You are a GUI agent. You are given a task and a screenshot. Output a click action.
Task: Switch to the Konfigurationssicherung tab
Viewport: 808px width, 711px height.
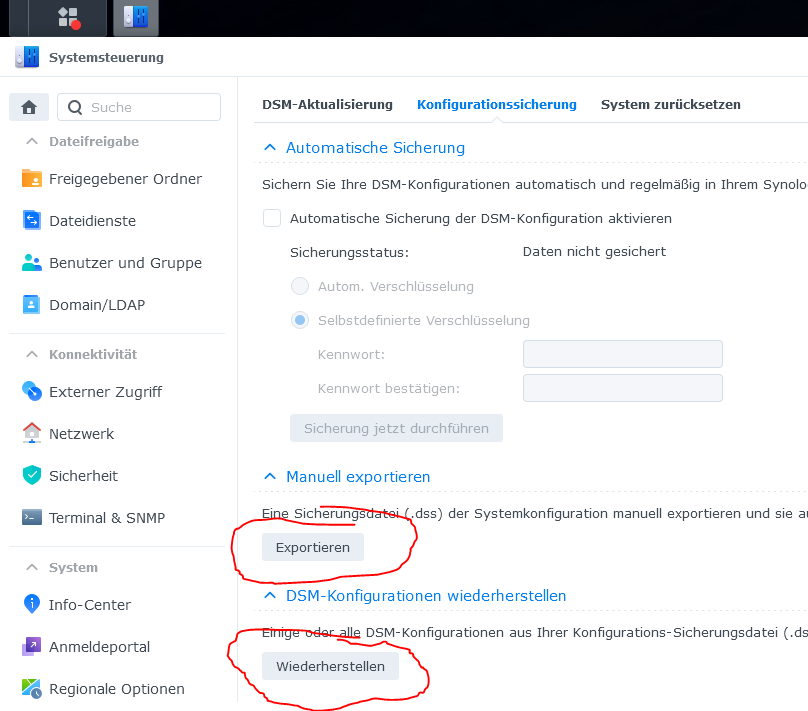(497, 105)
